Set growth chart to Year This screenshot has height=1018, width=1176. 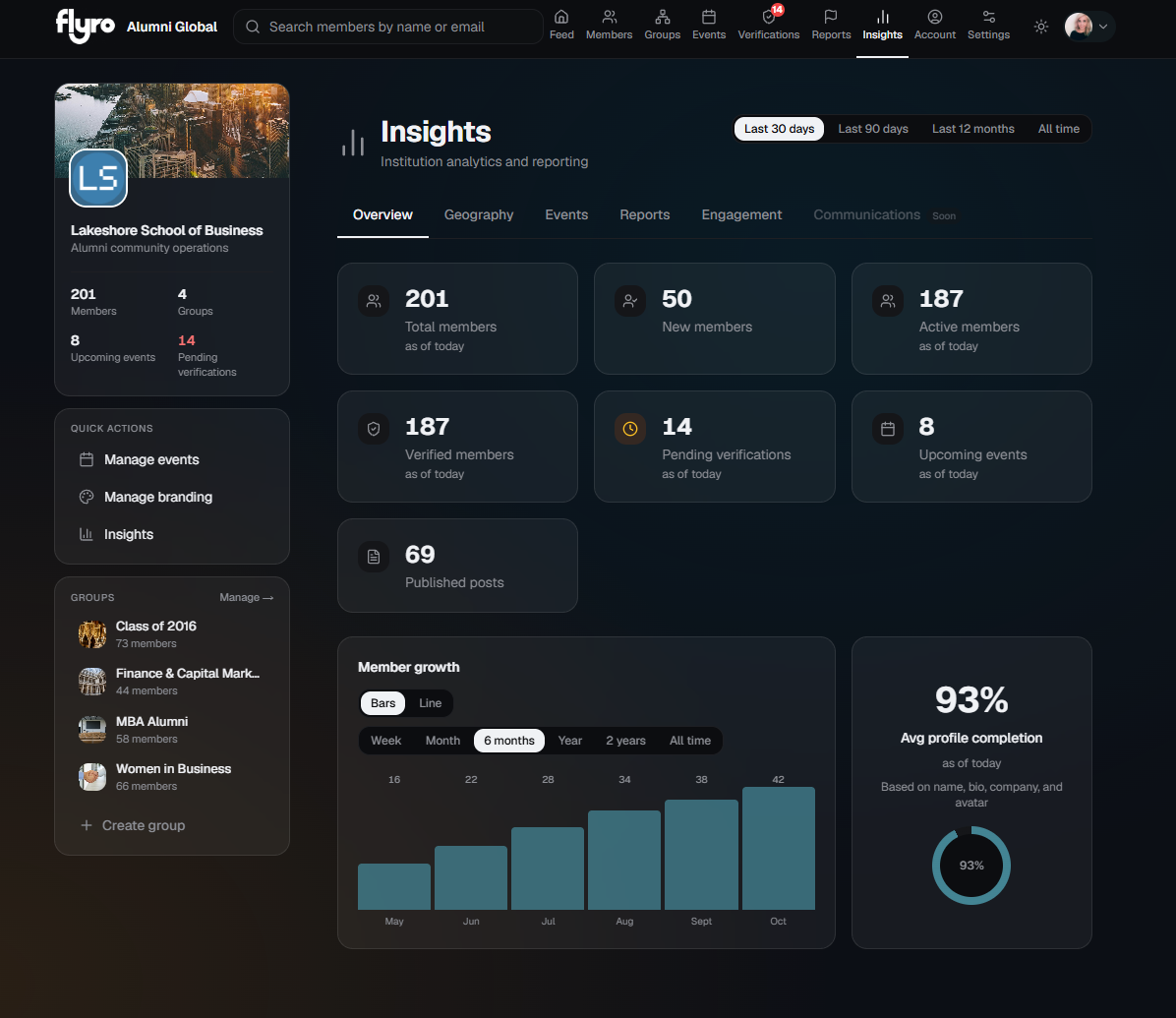click(569, 741)
